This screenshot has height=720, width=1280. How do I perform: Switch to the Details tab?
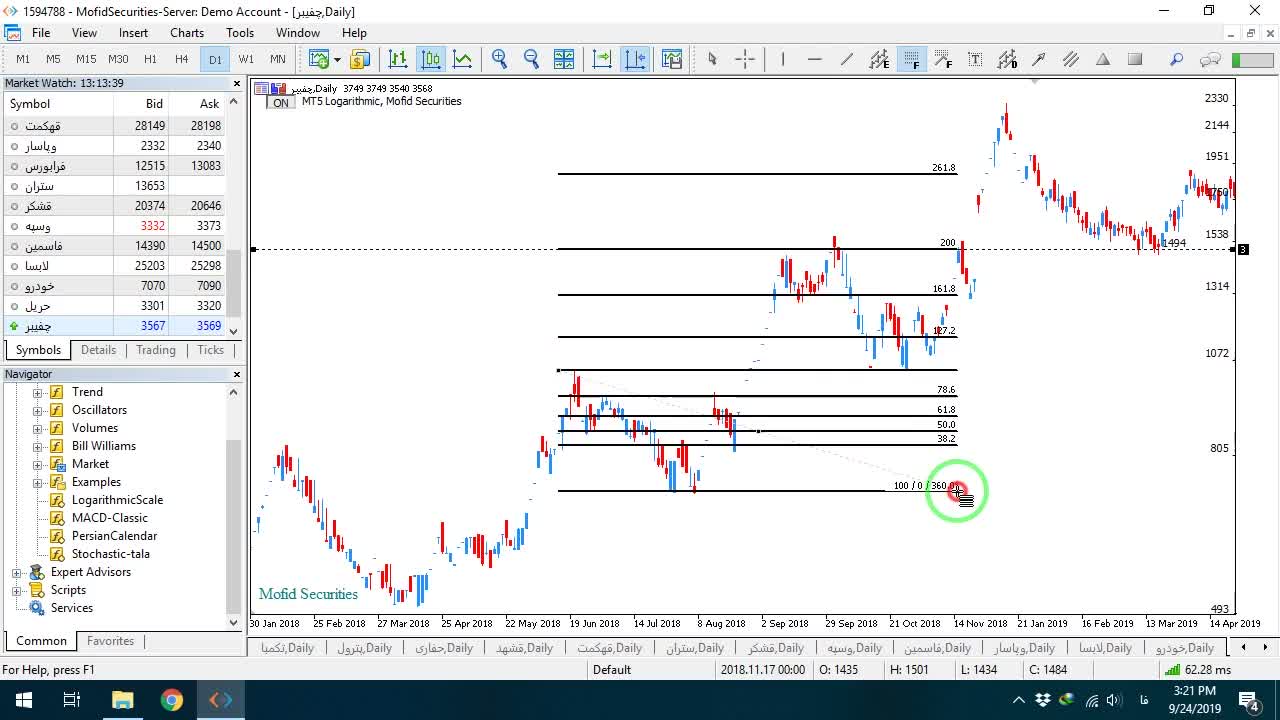98,350
